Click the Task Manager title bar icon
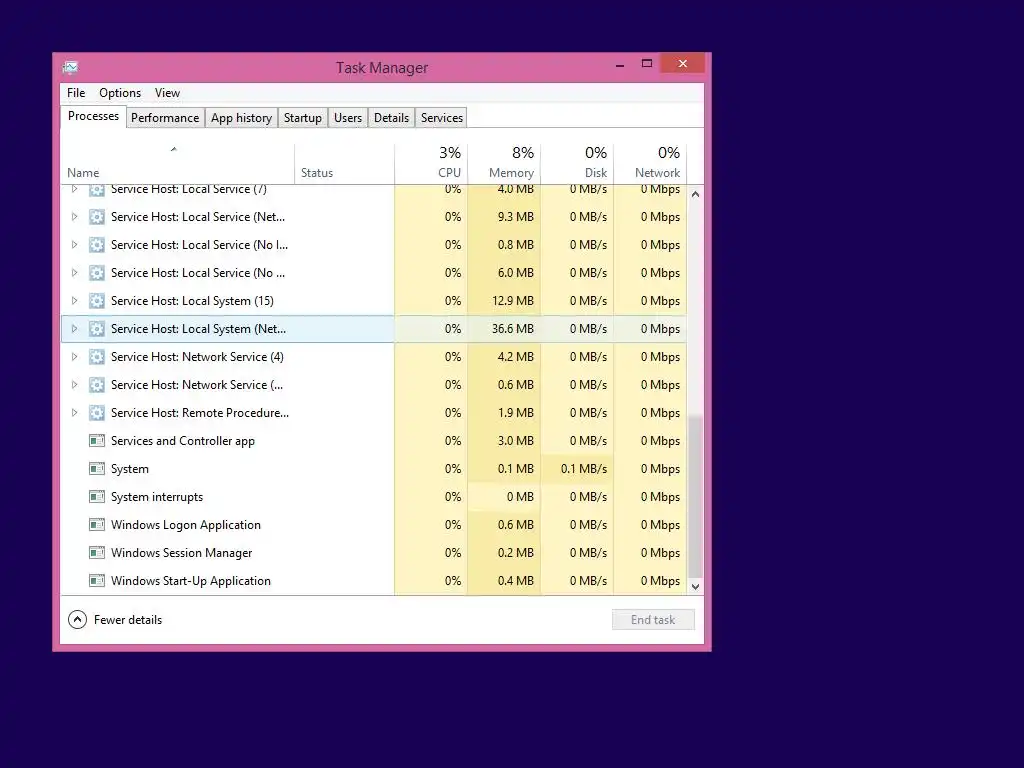 coord(71,67)
